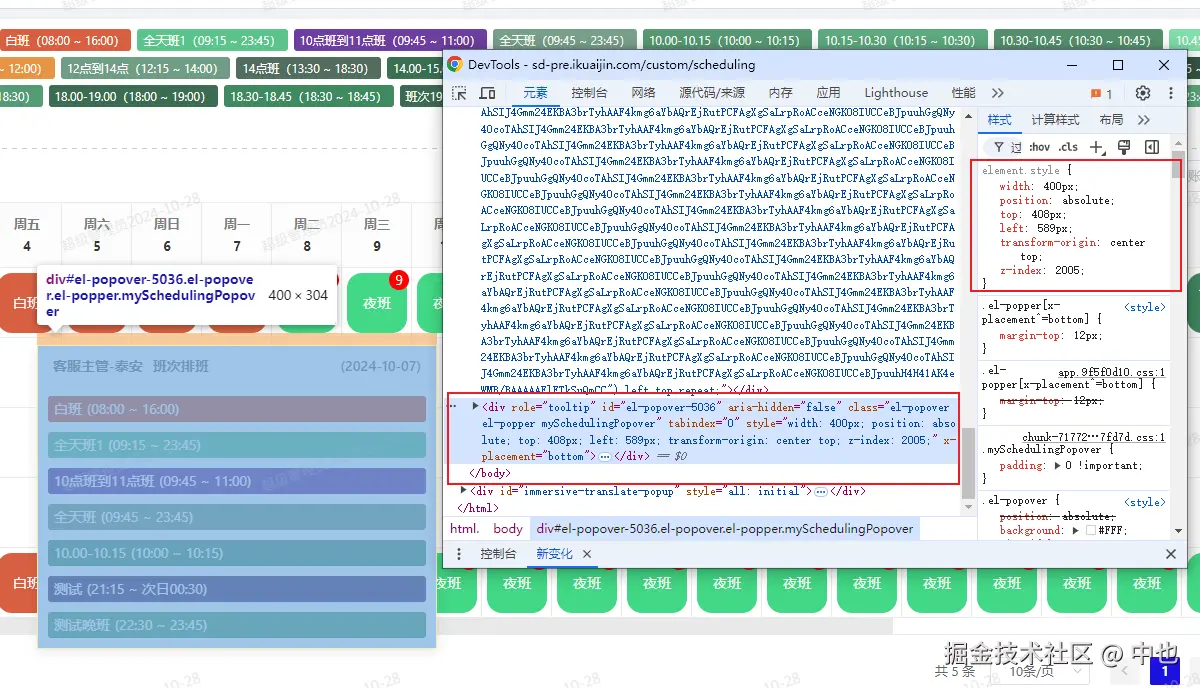Open the chunk-71772…7fd7d.css:1 source link
1200x688 pixels.
pos(1093,437)
